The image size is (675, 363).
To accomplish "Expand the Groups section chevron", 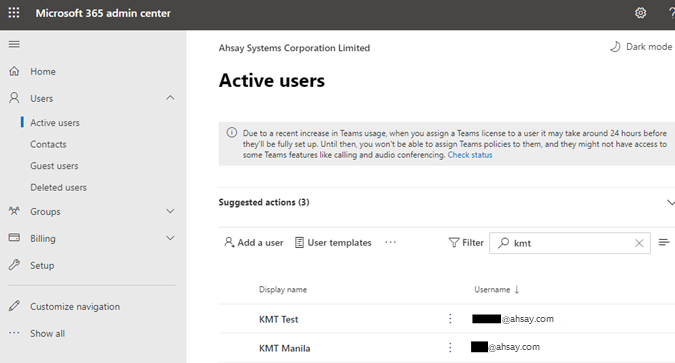I will coord(170,211).
